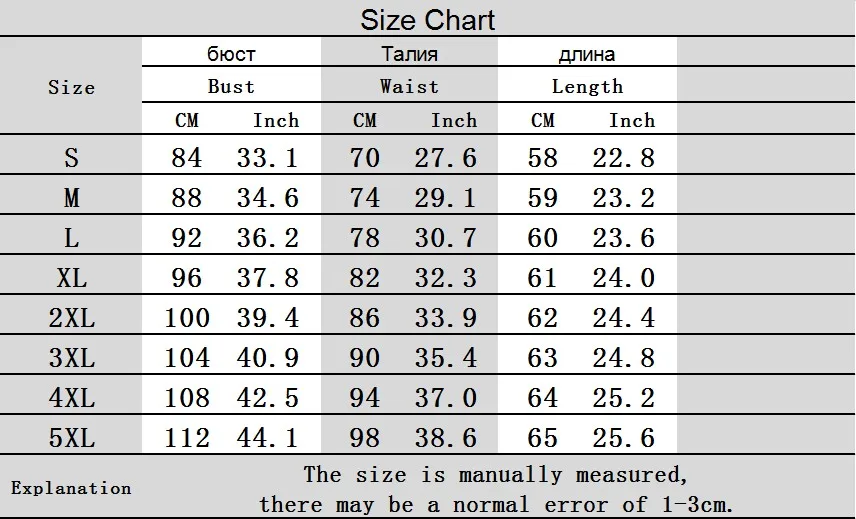This screenshot has width=856, height=519.
Task: Select the 4XL length value 64
Action: 542,397
